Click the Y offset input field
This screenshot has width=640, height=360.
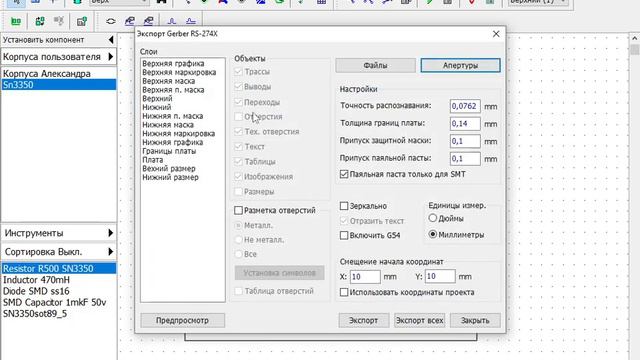[440, 277]
